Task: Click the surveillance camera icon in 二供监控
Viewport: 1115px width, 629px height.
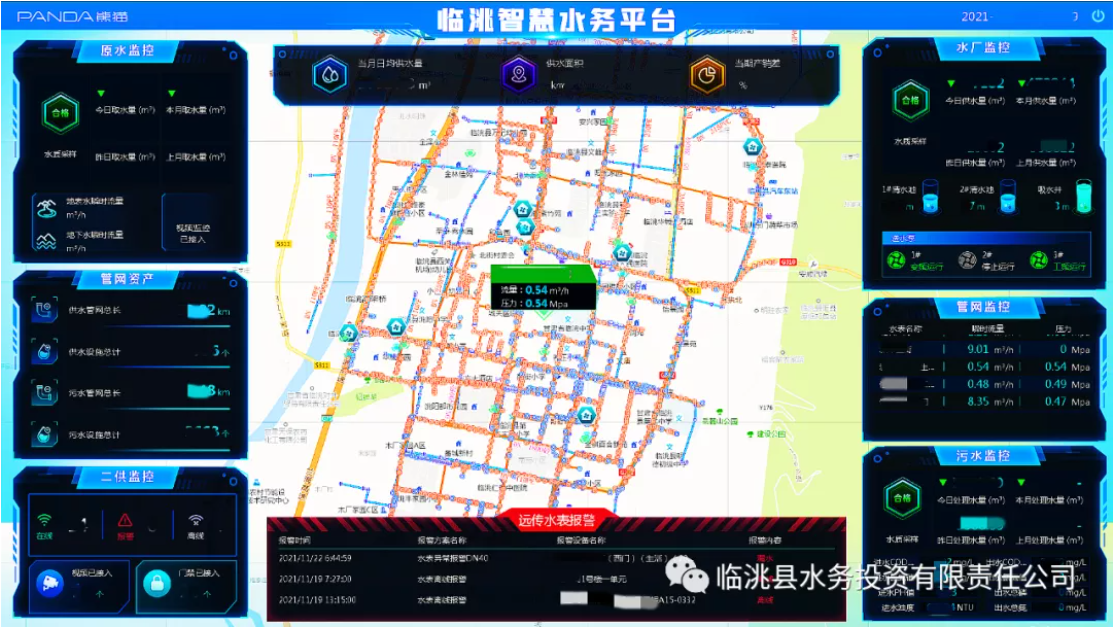Action: pos(49,583)
